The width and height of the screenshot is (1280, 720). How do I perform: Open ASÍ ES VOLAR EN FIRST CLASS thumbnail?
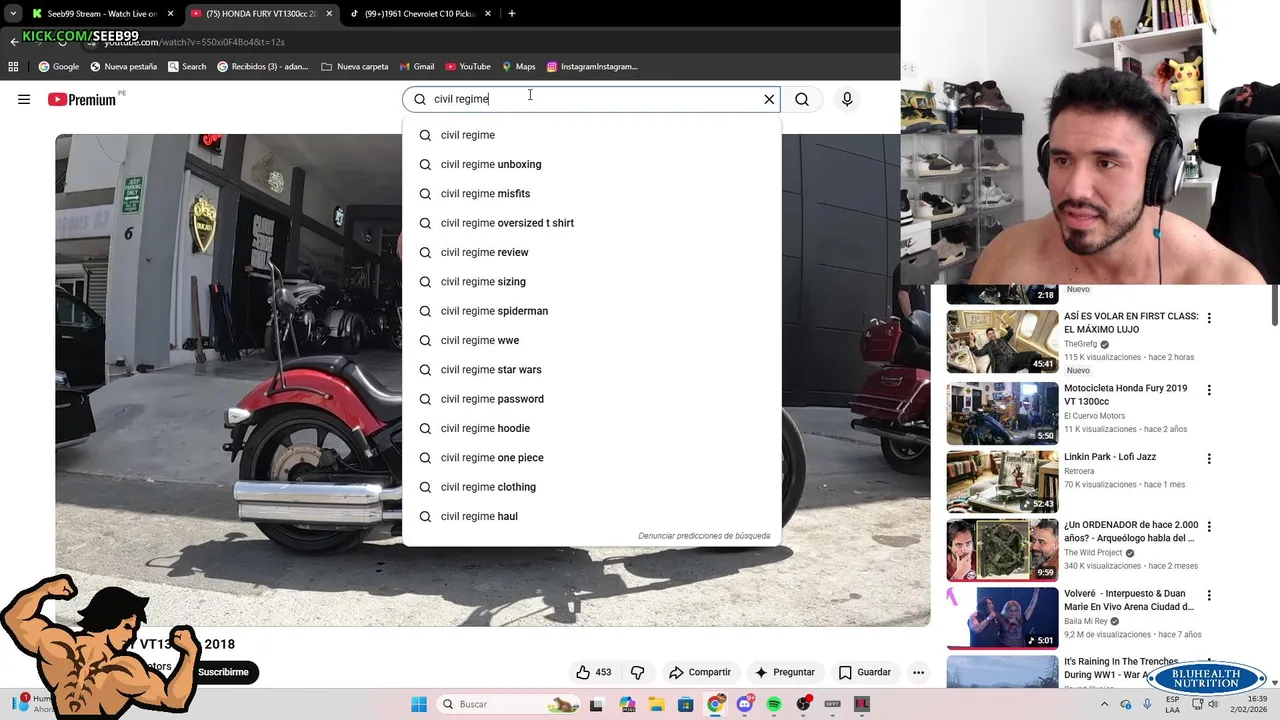(1002, 341)
